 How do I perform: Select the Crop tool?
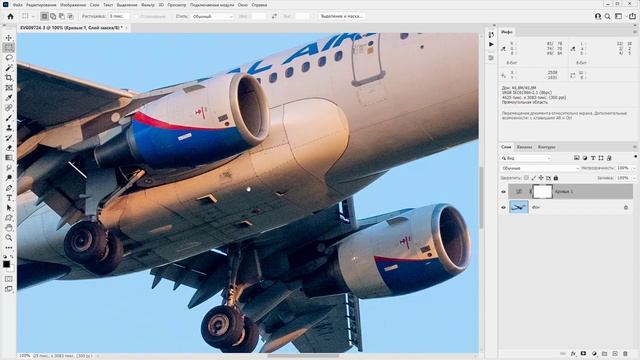coord(9,78)
